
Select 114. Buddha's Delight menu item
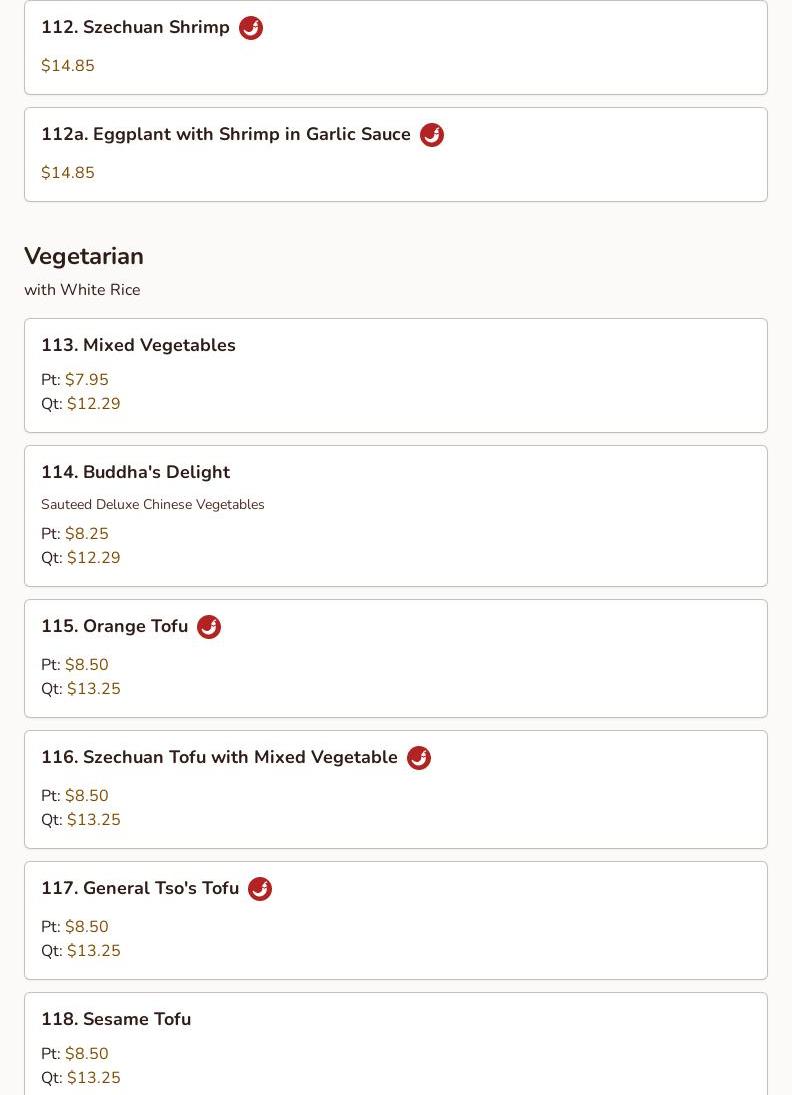click(x=135, y=472)
